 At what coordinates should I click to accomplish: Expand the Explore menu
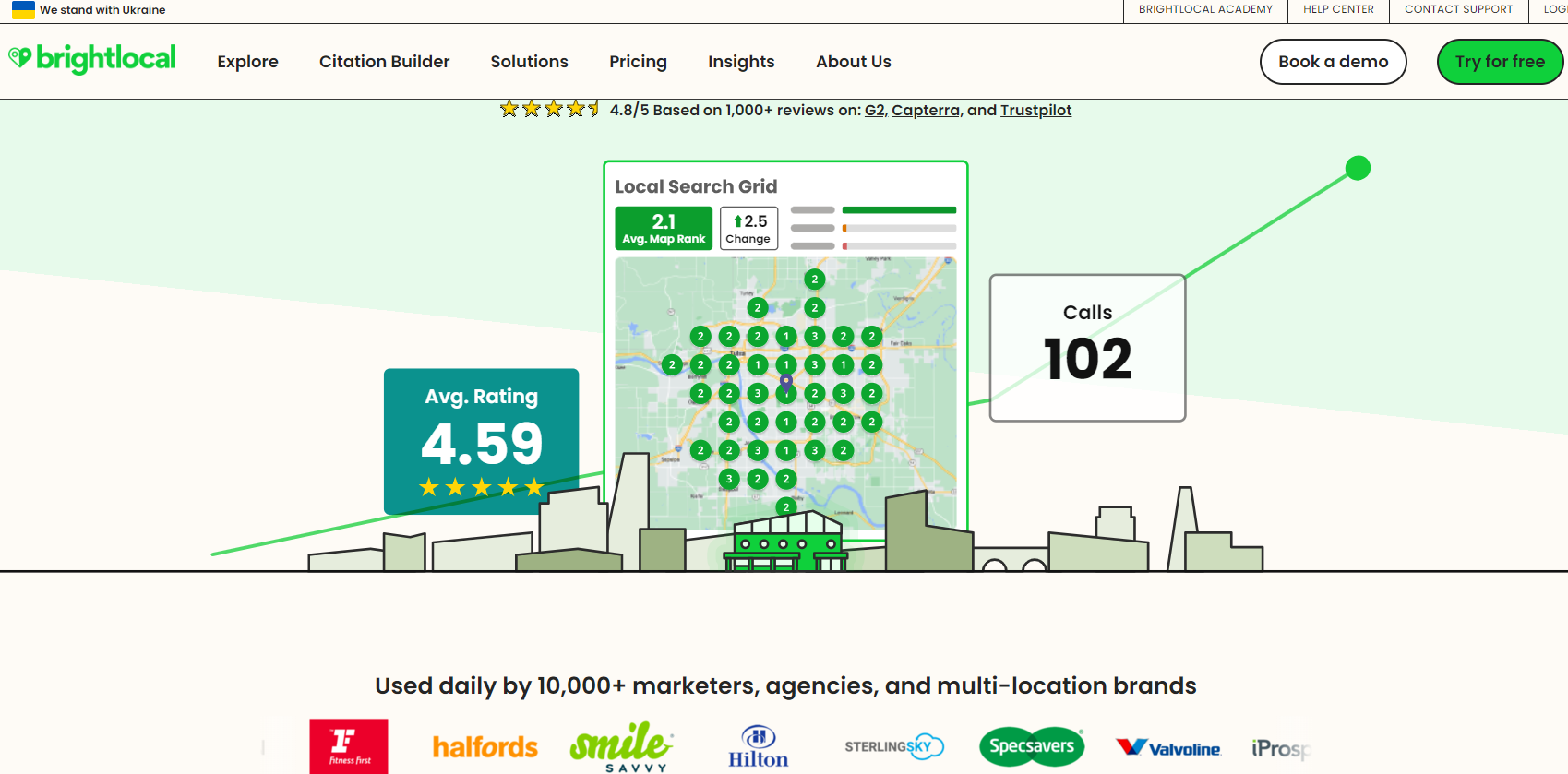click(247, 62)
